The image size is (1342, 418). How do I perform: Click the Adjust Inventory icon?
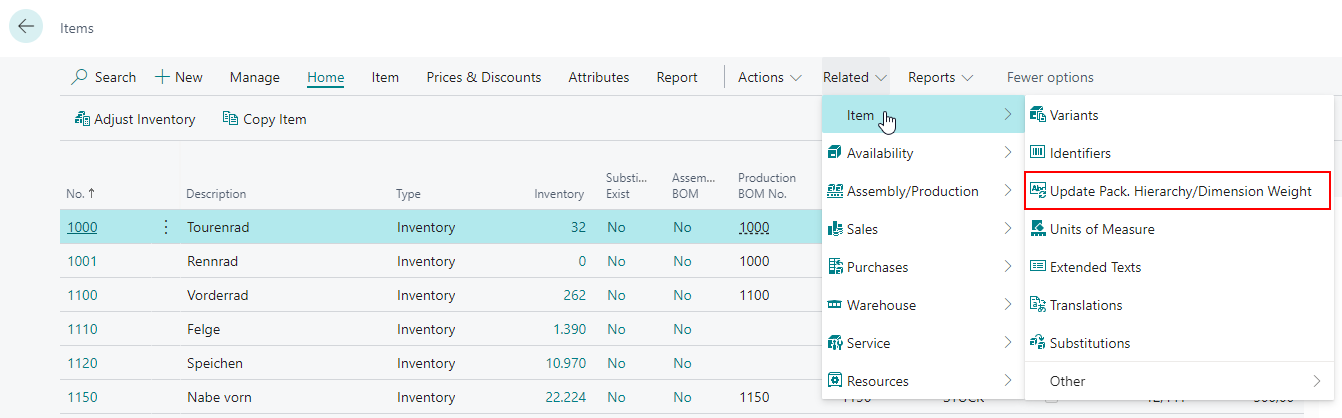(83, 119)
